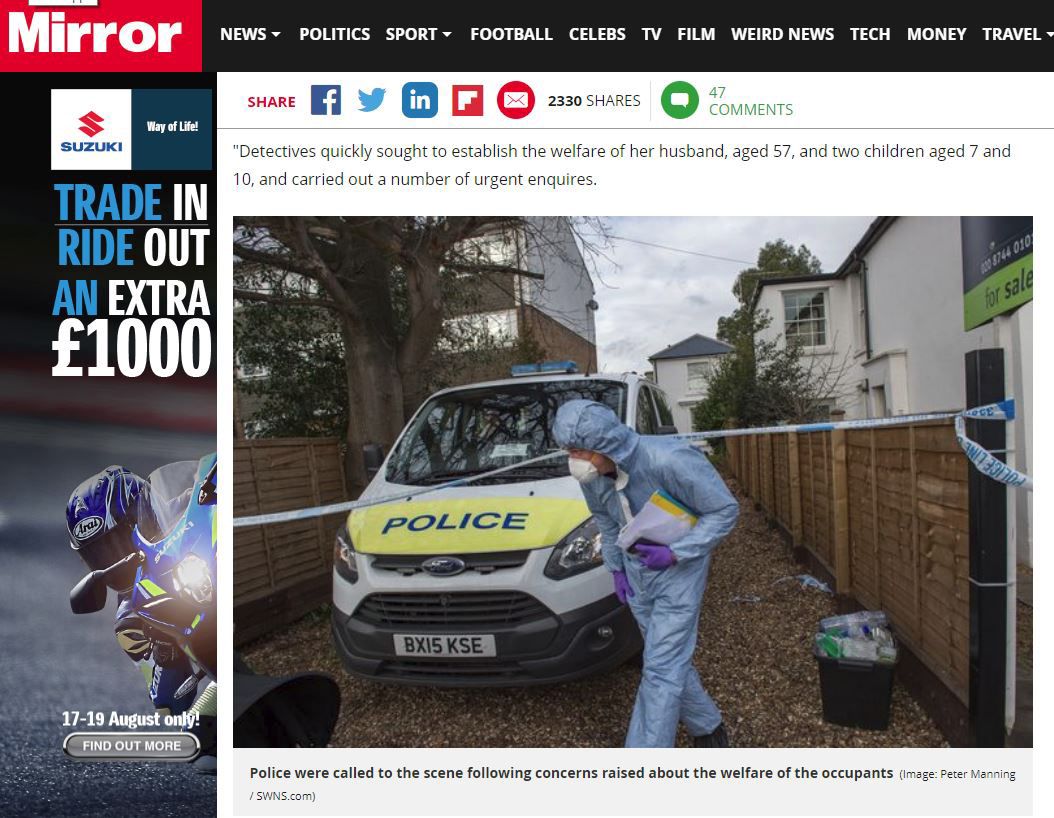
Task: Click the Suzuki logo in advert
Action: pos(91,130)
